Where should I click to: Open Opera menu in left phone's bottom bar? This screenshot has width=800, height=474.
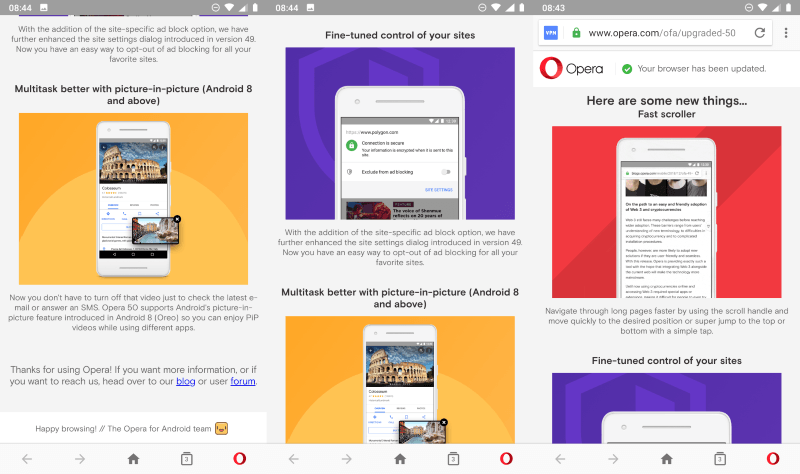(x=240, y=459)
